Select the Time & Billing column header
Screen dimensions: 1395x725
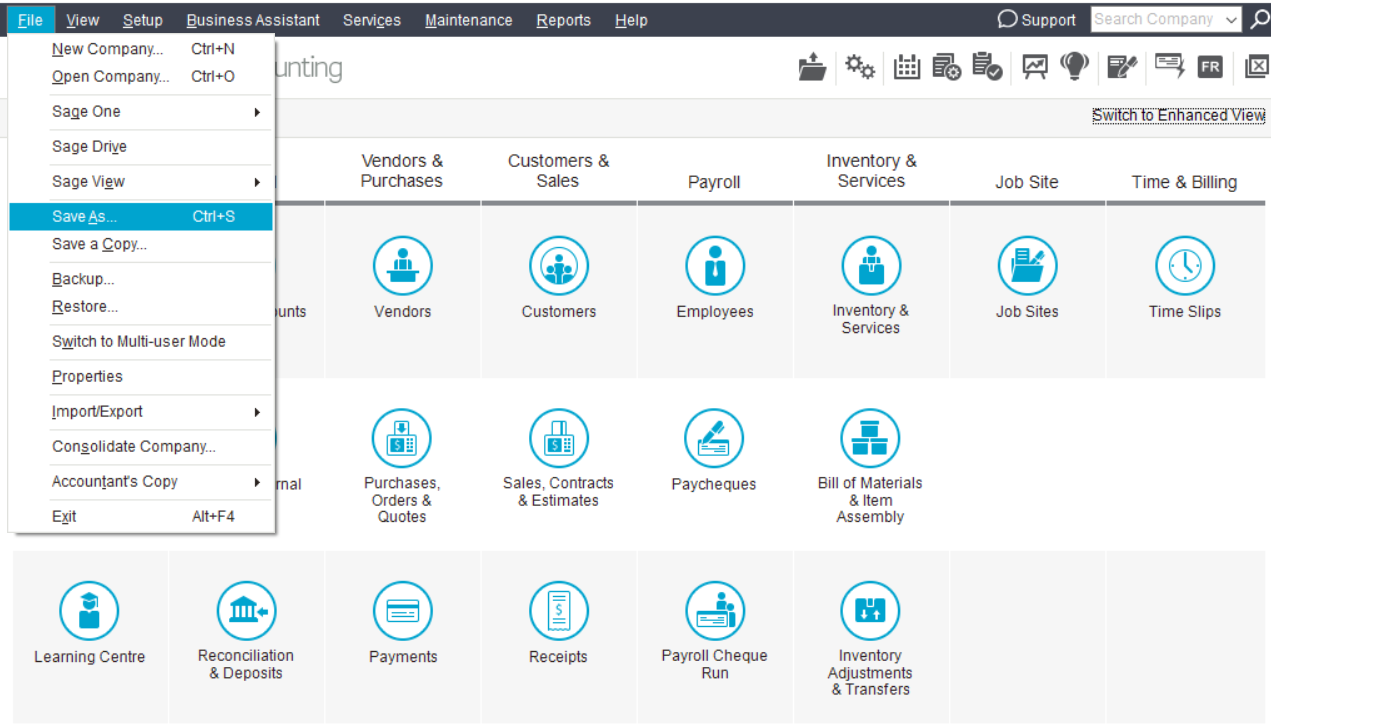tap(1184, 182)
